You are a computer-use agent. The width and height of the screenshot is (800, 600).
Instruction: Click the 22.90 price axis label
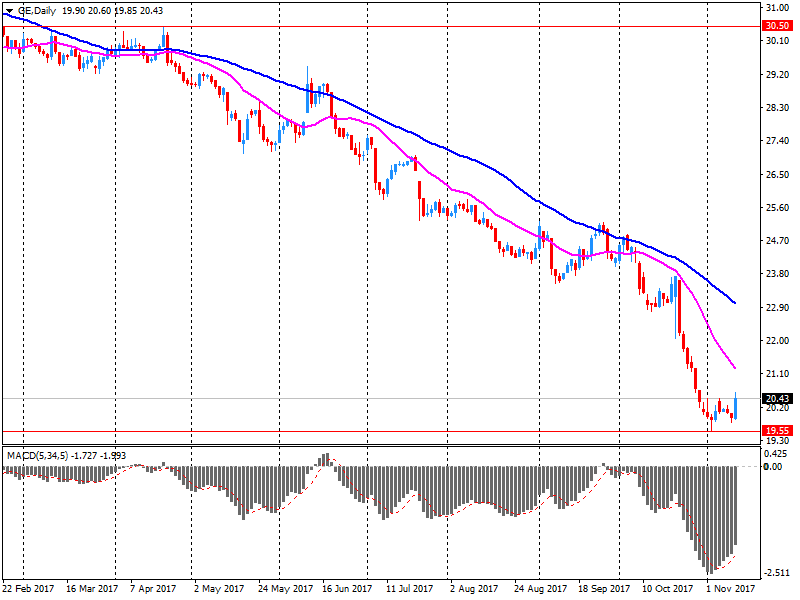[x=778, y=308]
